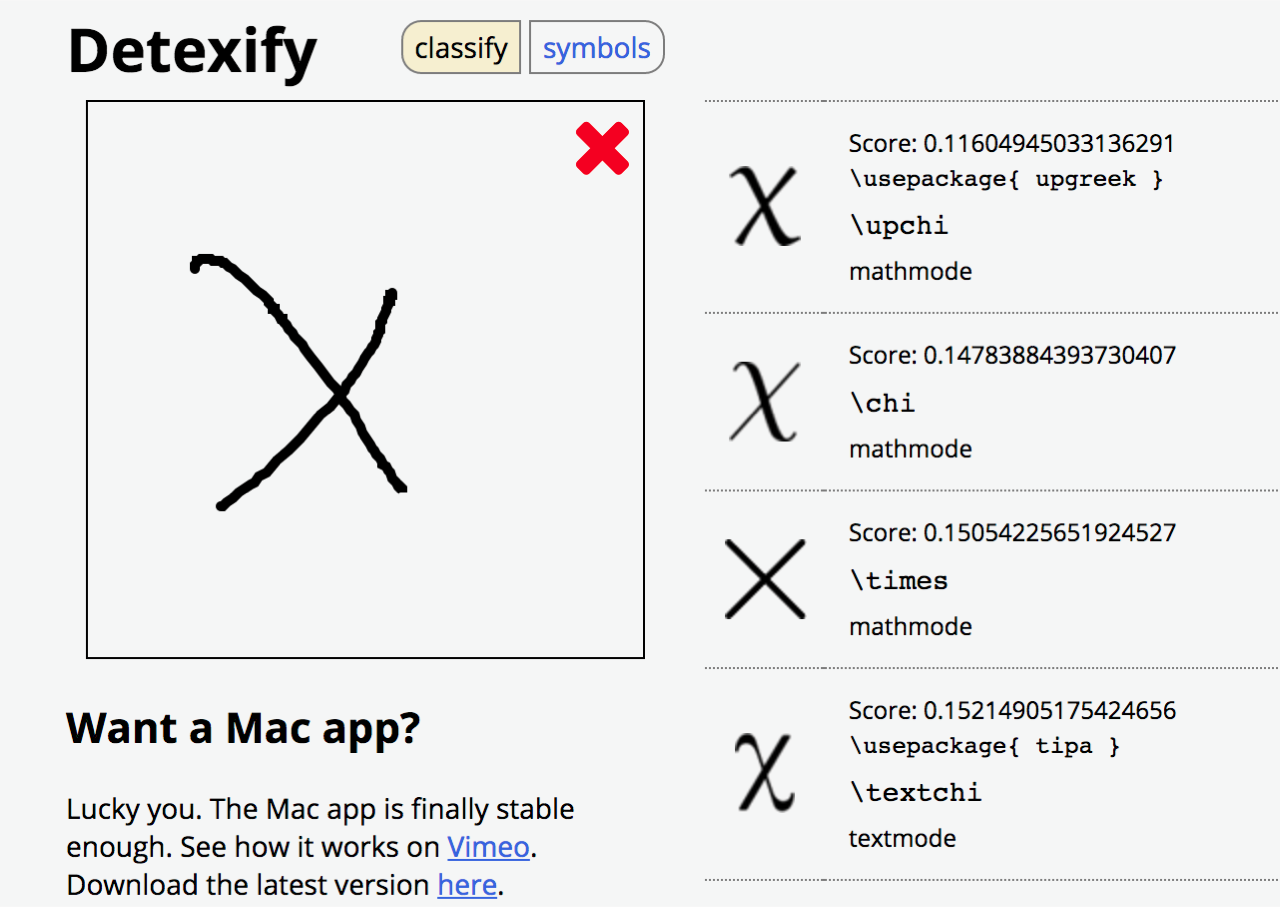
Task: Click score 0.15214905175424656
Action: 1012,710
